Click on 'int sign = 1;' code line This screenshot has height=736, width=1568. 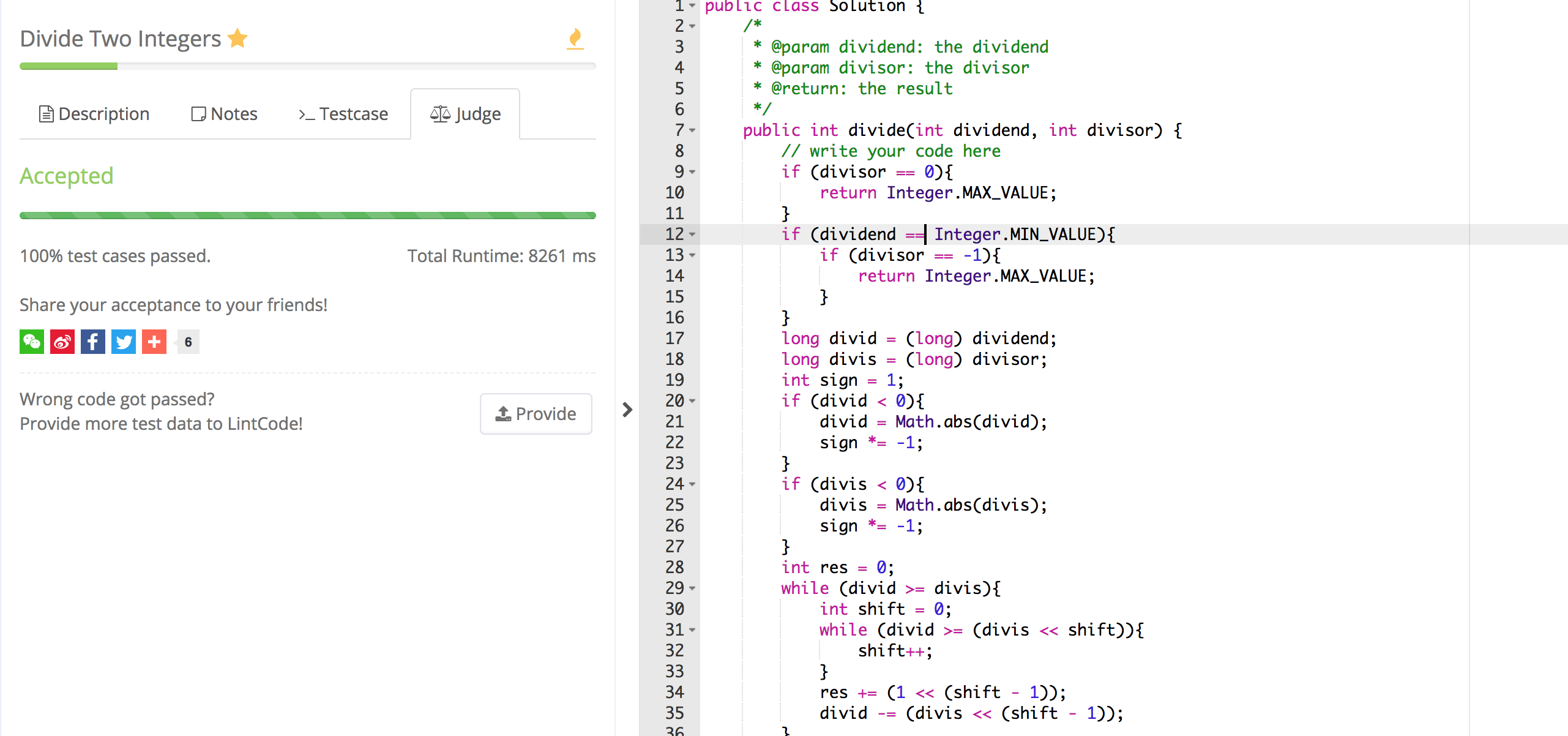point(842,380)
